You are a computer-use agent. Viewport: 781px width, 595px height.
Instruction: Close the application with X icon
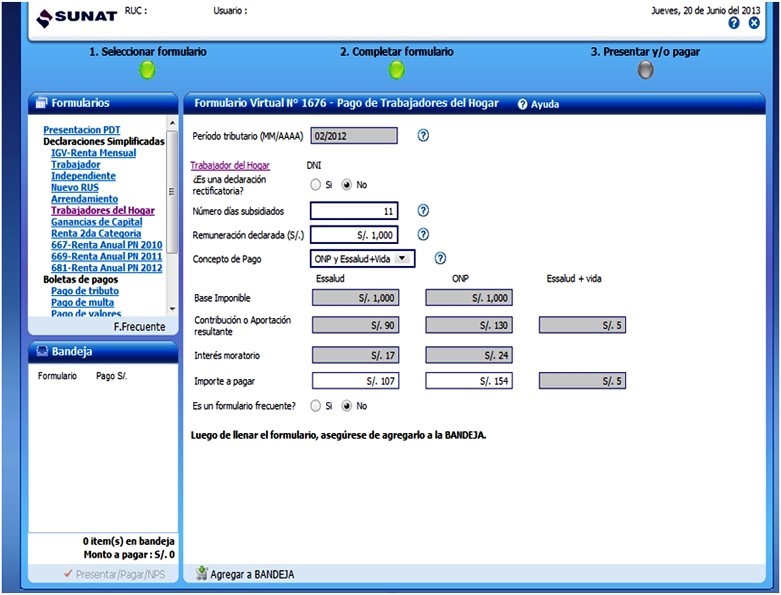(754, 23)
